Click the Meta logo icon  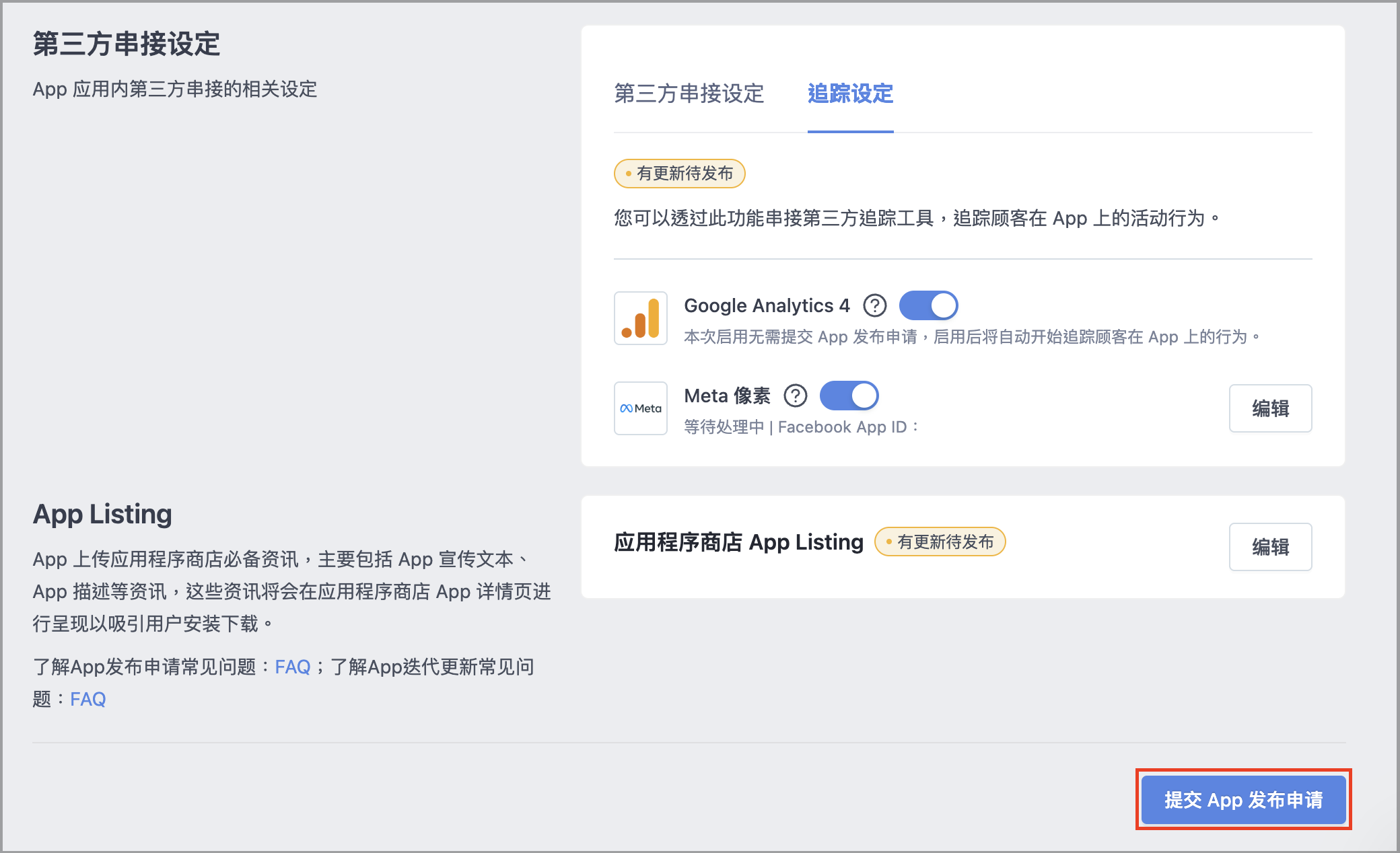[640, 408]
